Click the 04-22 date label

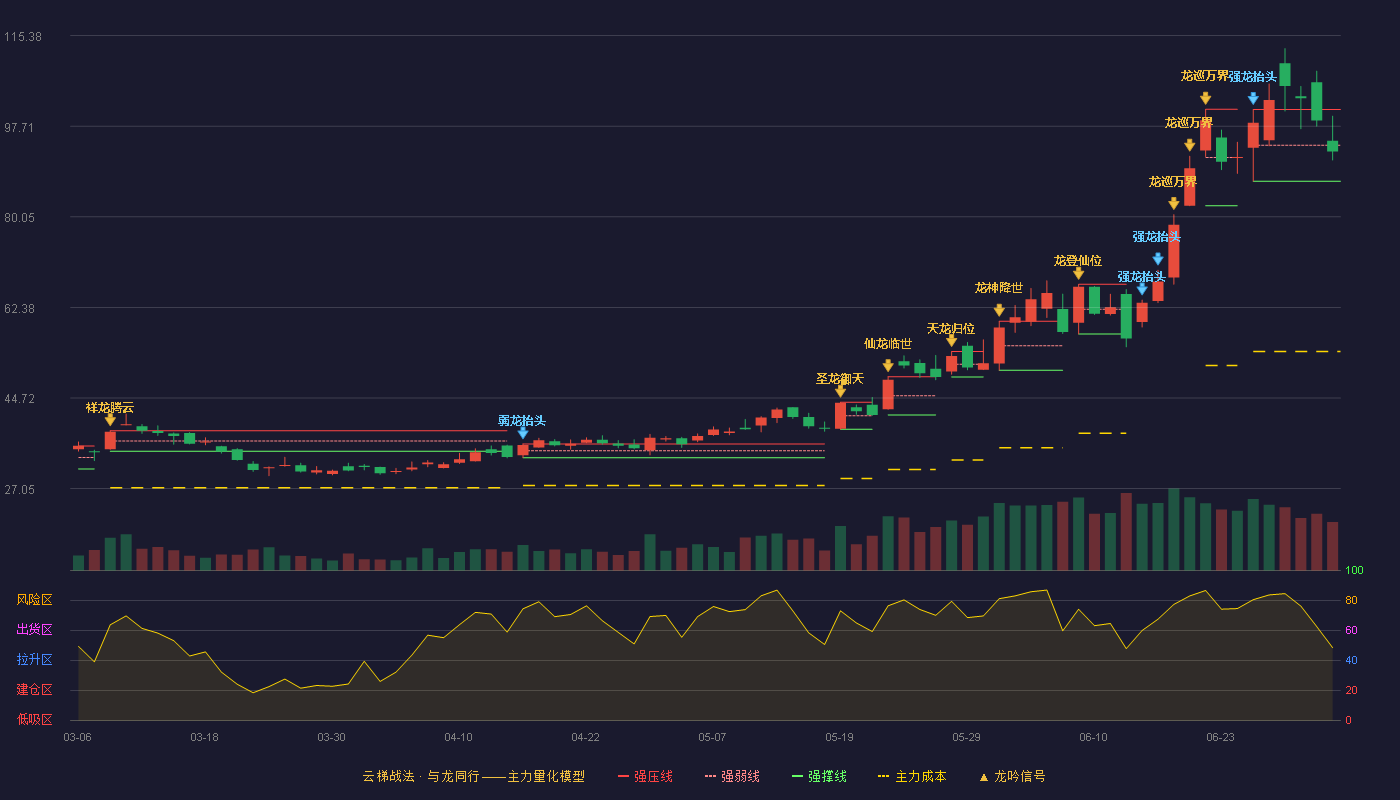pyautogui.click(x=585, y=737)
